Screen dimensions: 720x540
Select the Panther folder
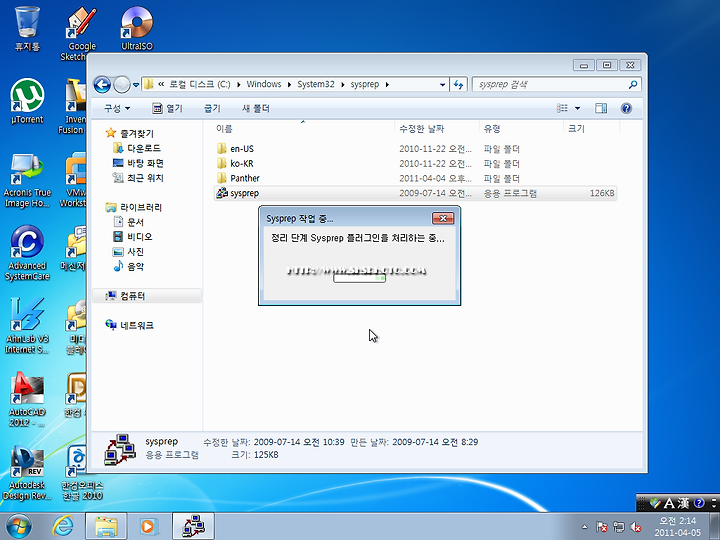[x=416, y=178]
